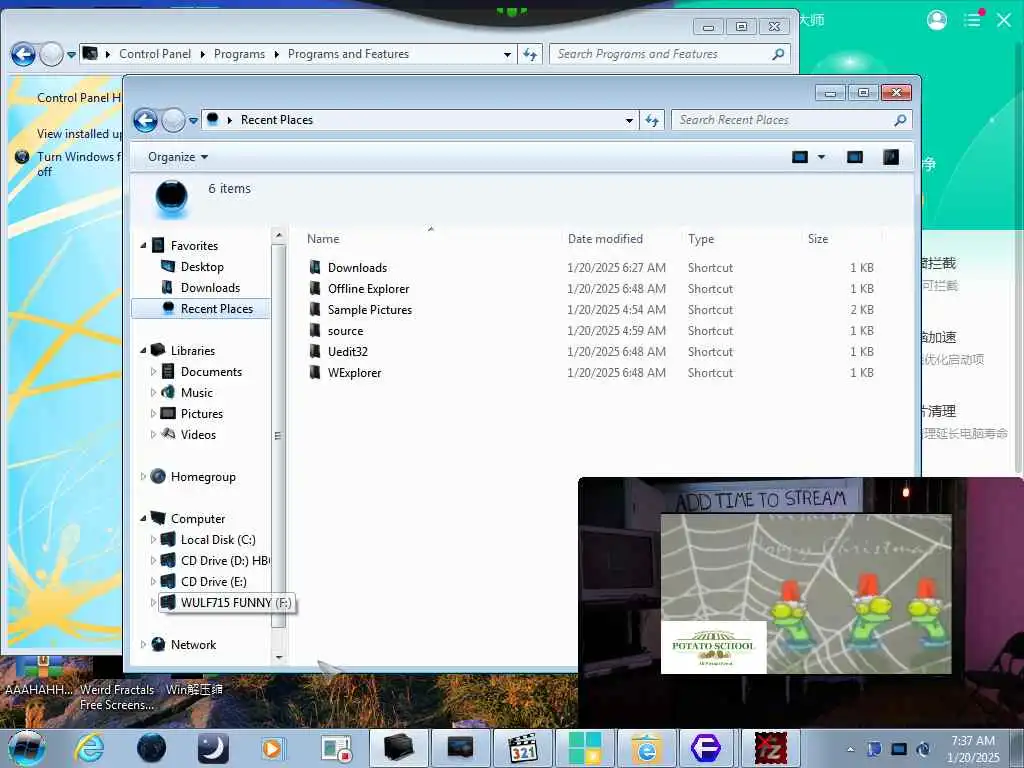Image resolution: width=1024 pixels, height=768 pixels.
Task: Toggle the preview pane icon
Action: [x=854, y=157]
